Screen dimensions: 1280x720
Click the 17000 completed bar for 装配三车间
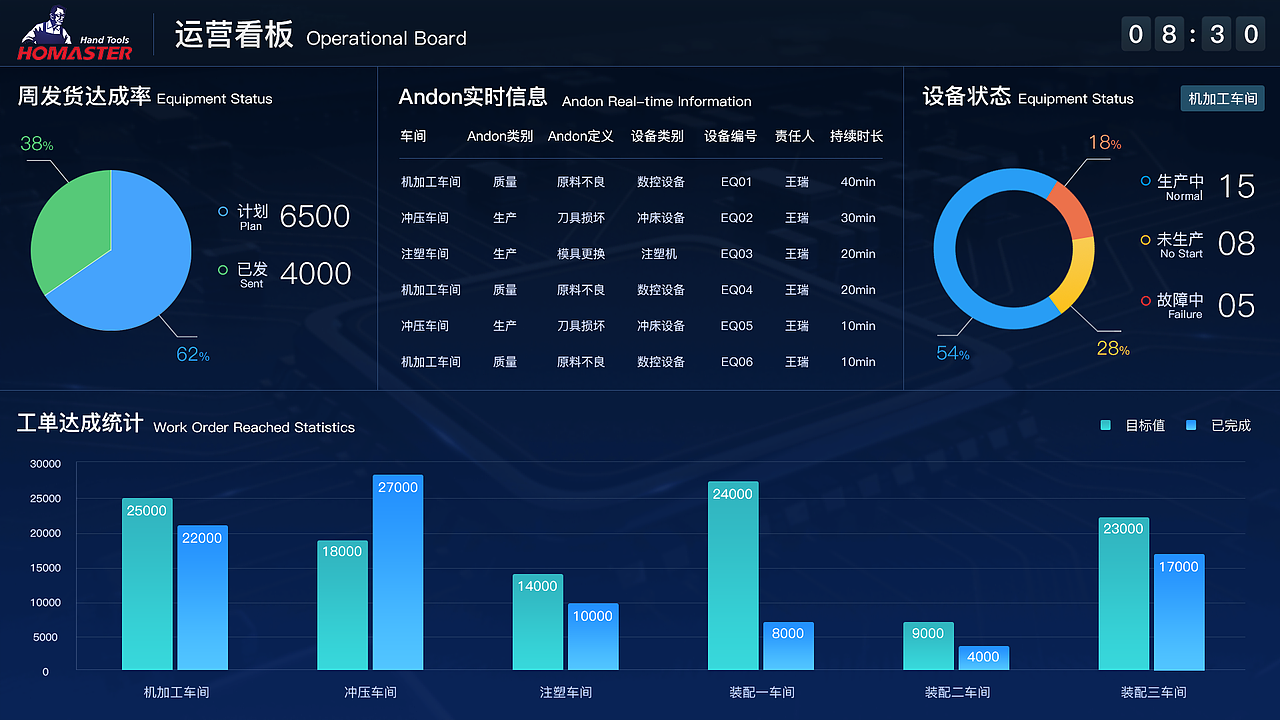click(1179, 612)
